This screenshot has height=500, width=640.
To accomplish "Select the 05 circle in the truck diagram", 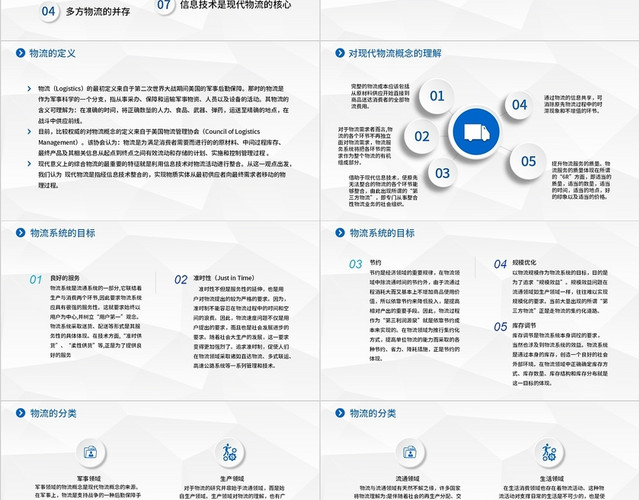I will (528, 161).
